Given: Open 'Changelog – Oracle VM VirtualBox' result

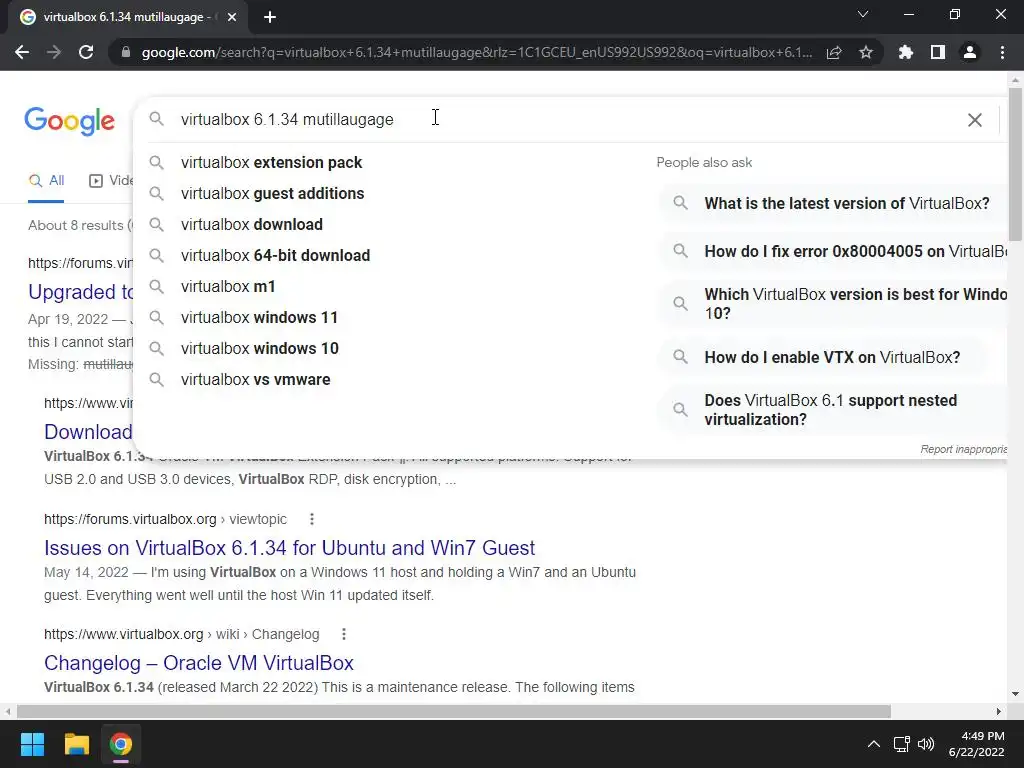Looking at the screenshot, I should tap(199, 663).
